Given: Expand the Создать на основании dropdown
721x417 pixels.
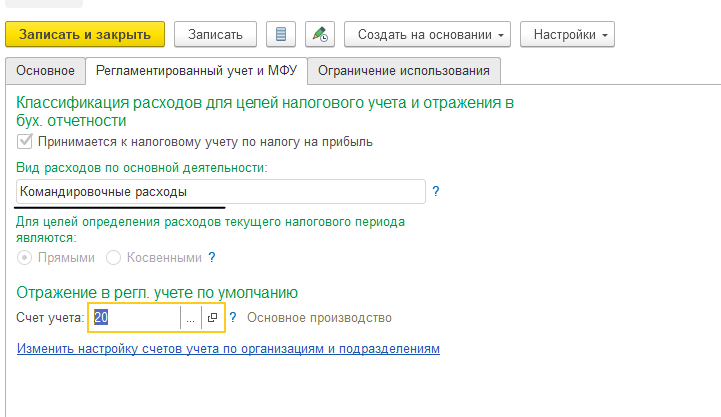Looking at the screenshot, I should coord(427,34).
